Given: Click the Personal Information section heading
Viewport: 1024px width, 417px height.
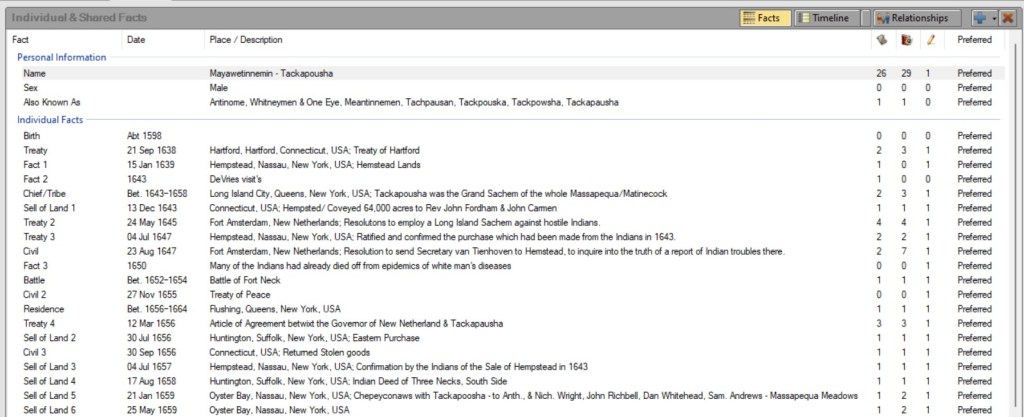Looking at the screenshot, I should pyautogui.click(x=64, y=58).
